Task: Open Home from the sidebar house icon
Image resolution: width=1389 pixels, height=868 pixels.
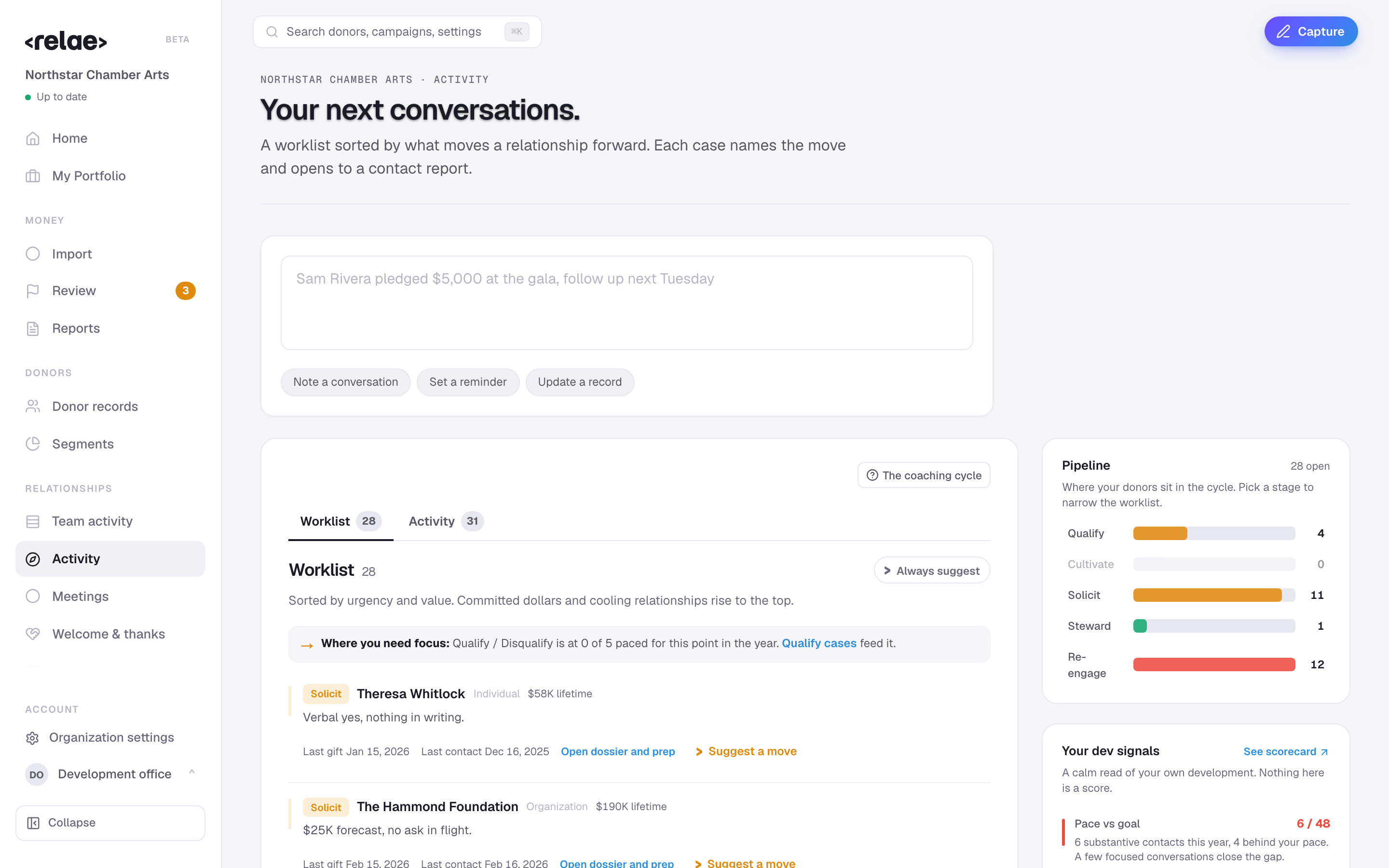Action: click(33, 138)
